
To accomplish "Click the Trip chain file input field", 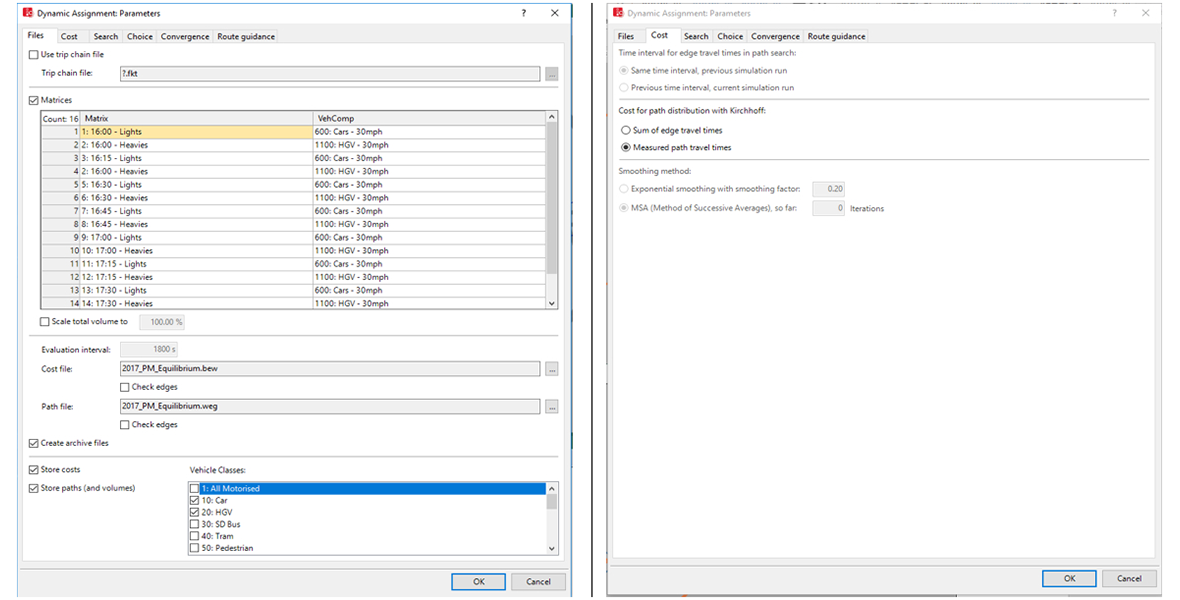I will [x=330, y=74].
